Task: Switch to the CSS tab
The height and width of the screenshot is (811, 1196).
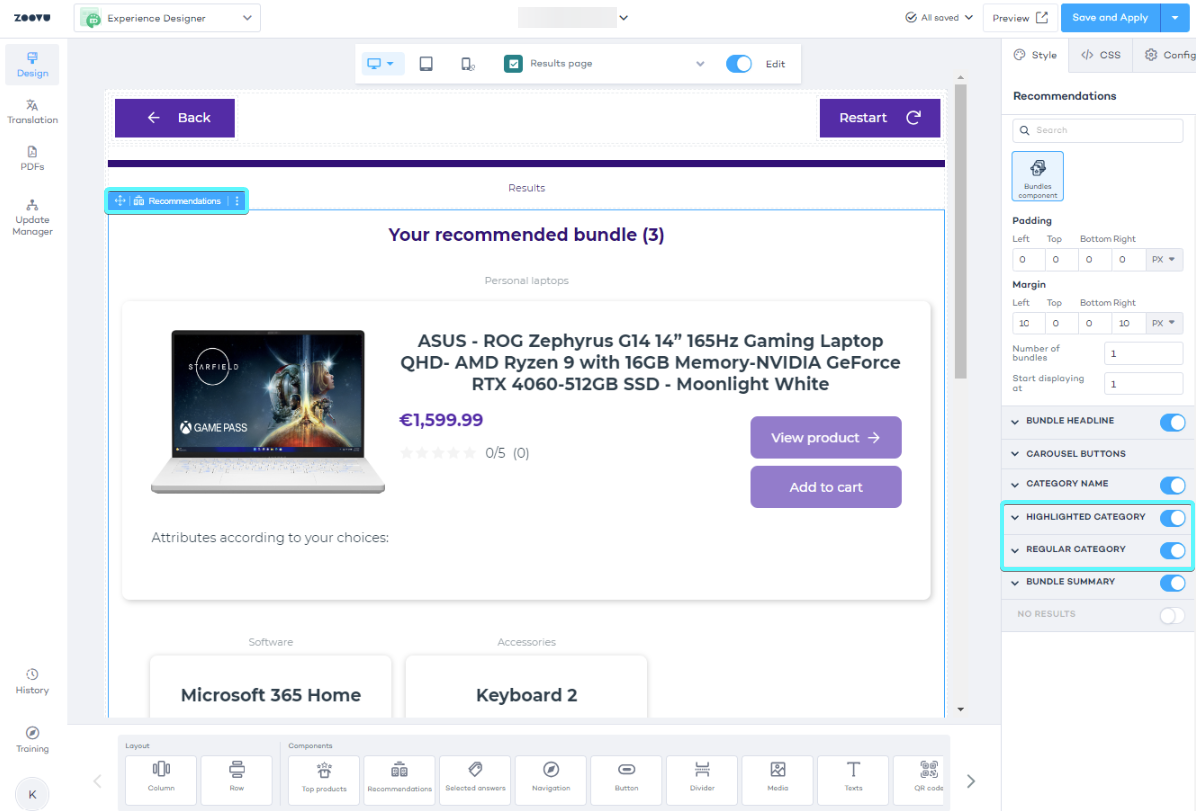Action: (x=1100, y=55)
